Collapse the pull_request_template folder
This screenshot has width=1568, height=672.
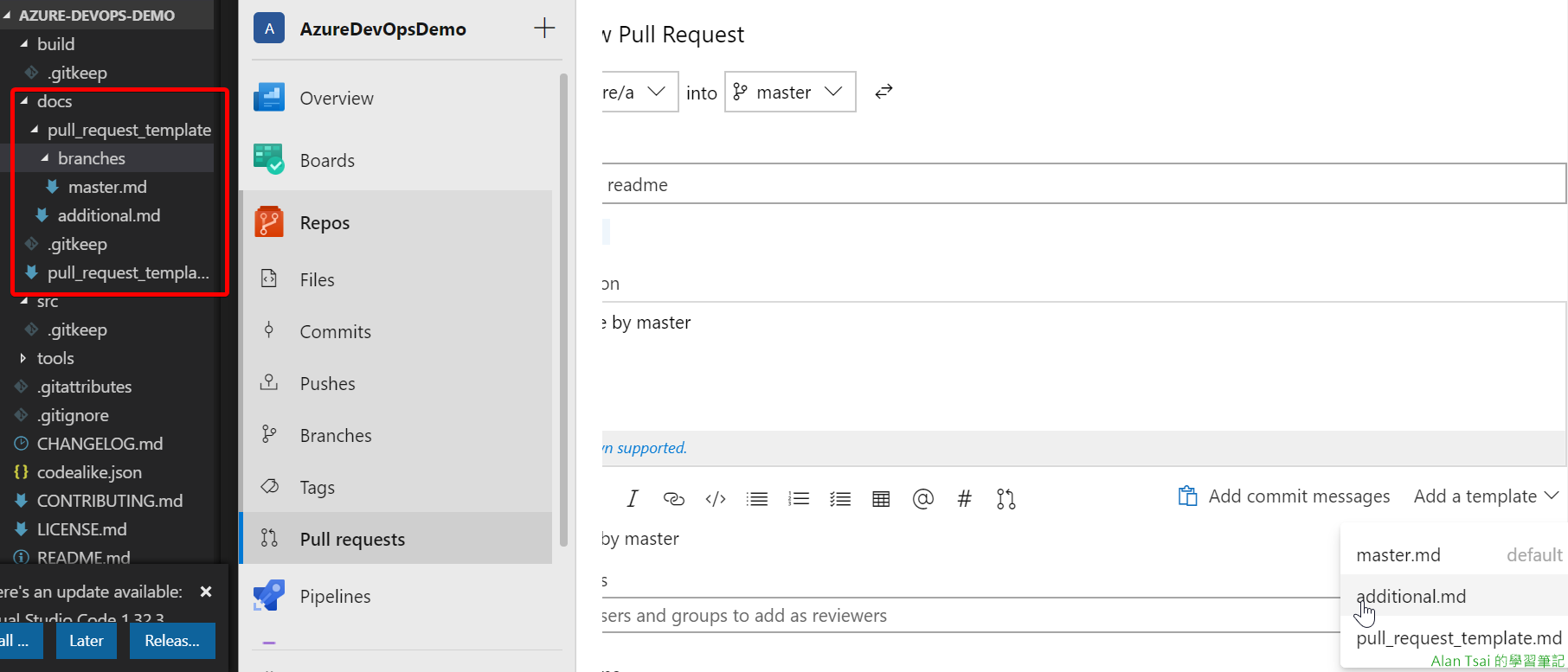pyautogui.click(x=34, y=129)
